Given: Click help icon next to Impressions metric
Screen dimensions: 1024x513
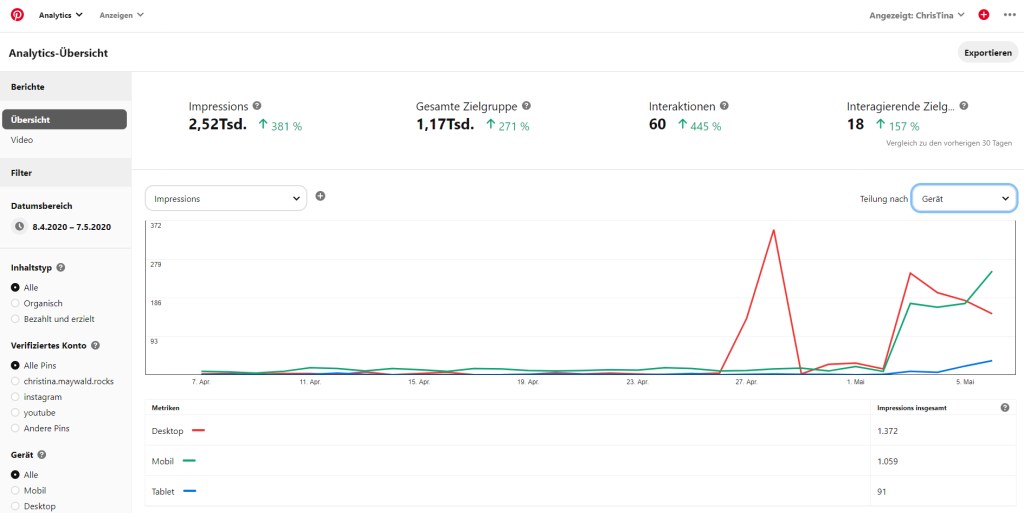Looking at the screenshot, I should pyautogui.click(x=257, y=106).
